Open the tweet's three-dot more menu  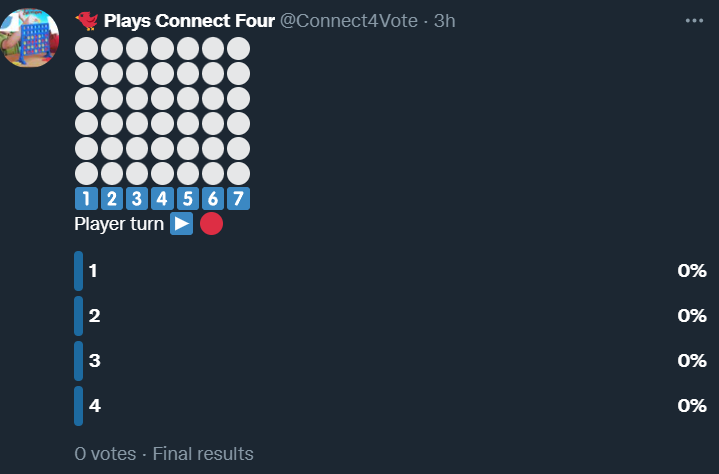[694, 21]
